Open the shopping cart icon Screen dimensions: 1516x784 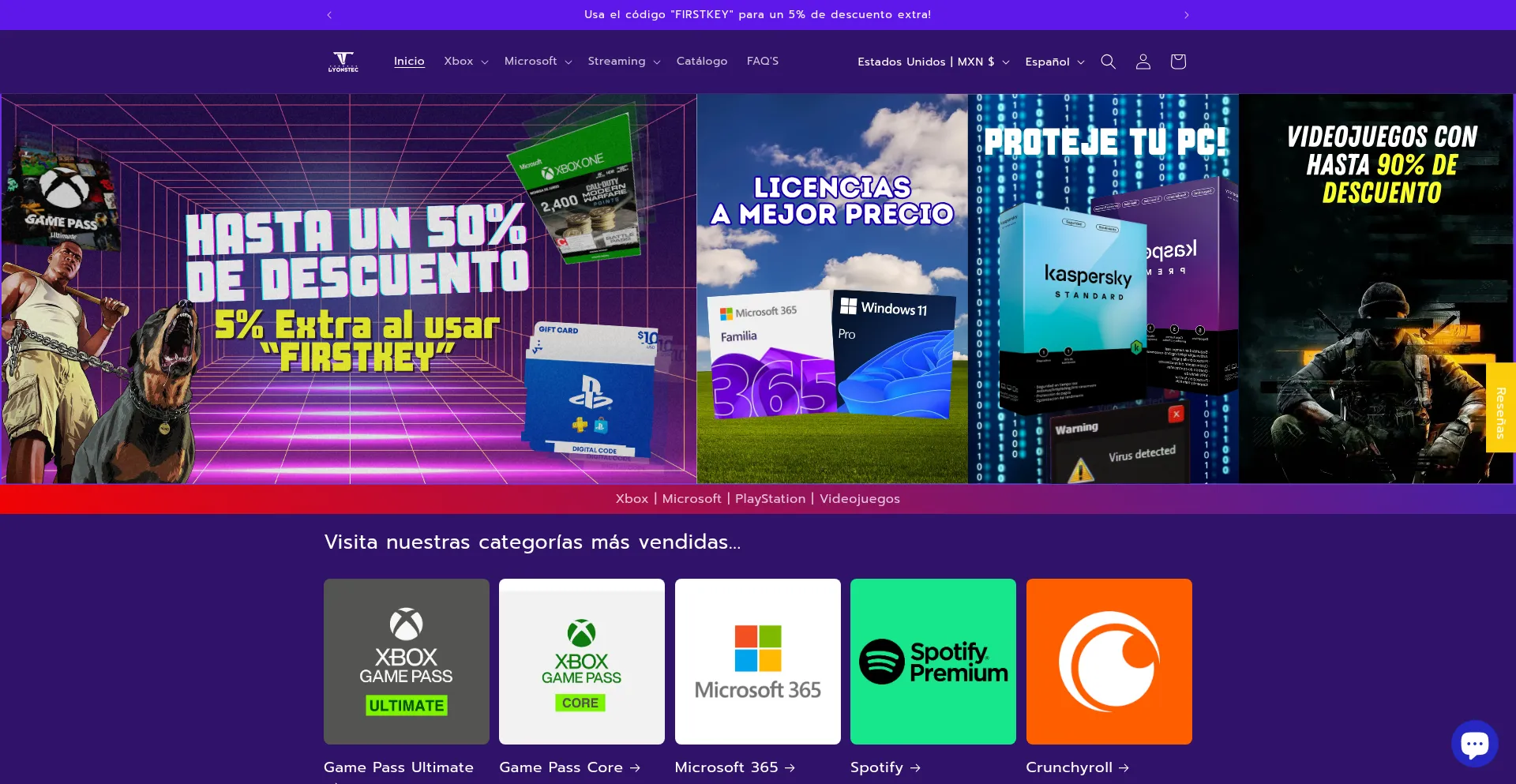click(1177, 62)
